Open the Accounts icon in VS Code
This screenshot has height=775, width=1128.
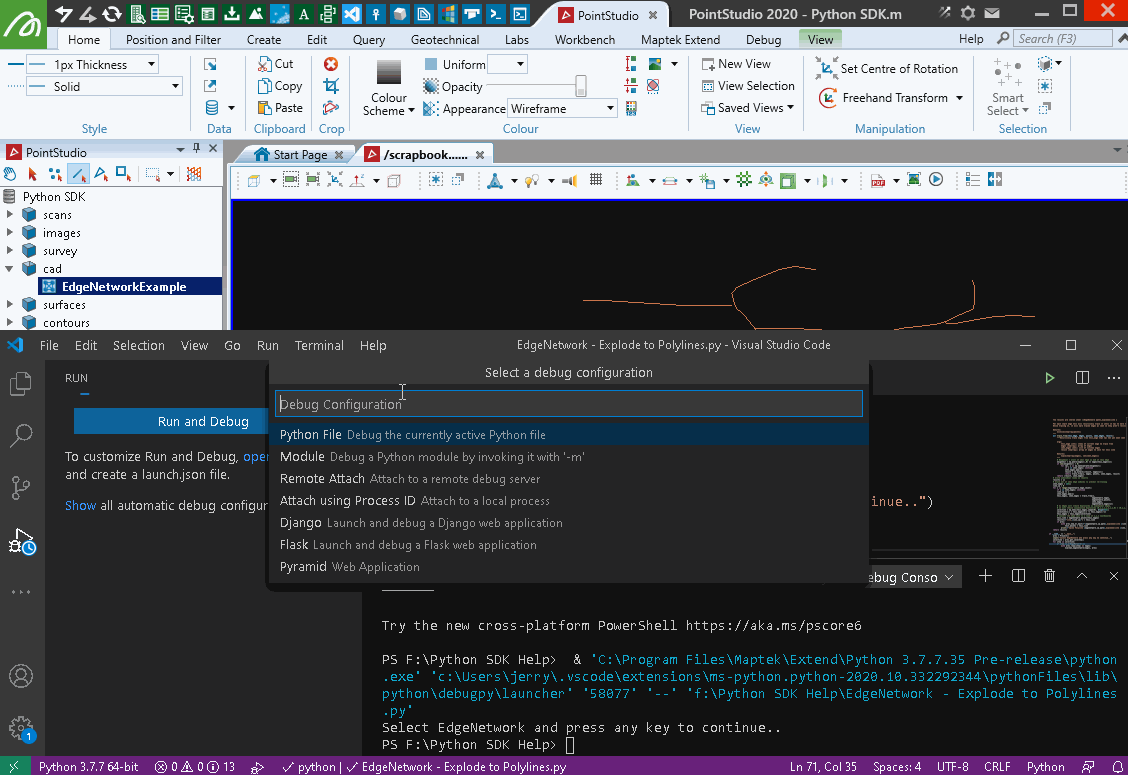(21, 676)
